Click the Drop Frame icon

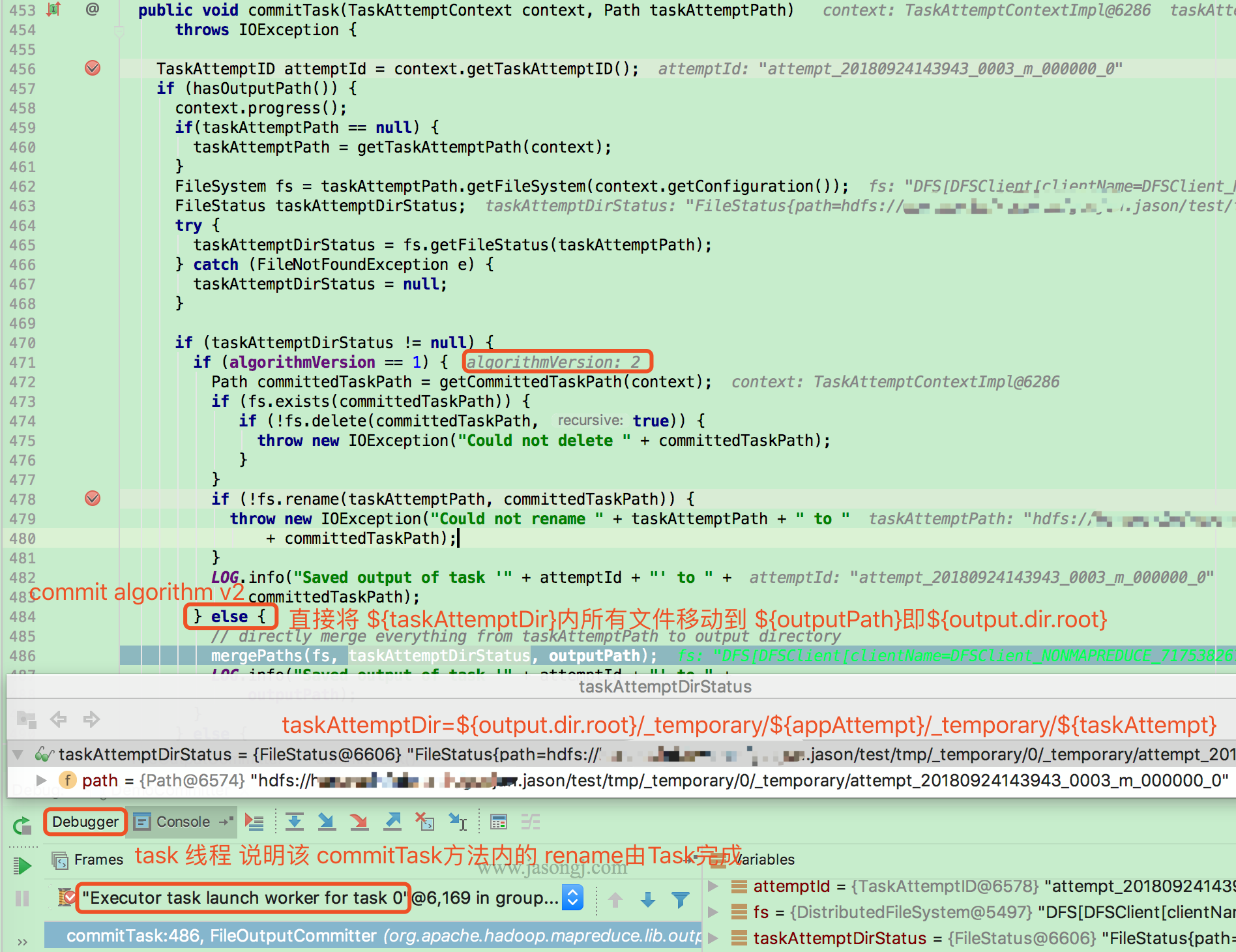[x=426, y=821]
